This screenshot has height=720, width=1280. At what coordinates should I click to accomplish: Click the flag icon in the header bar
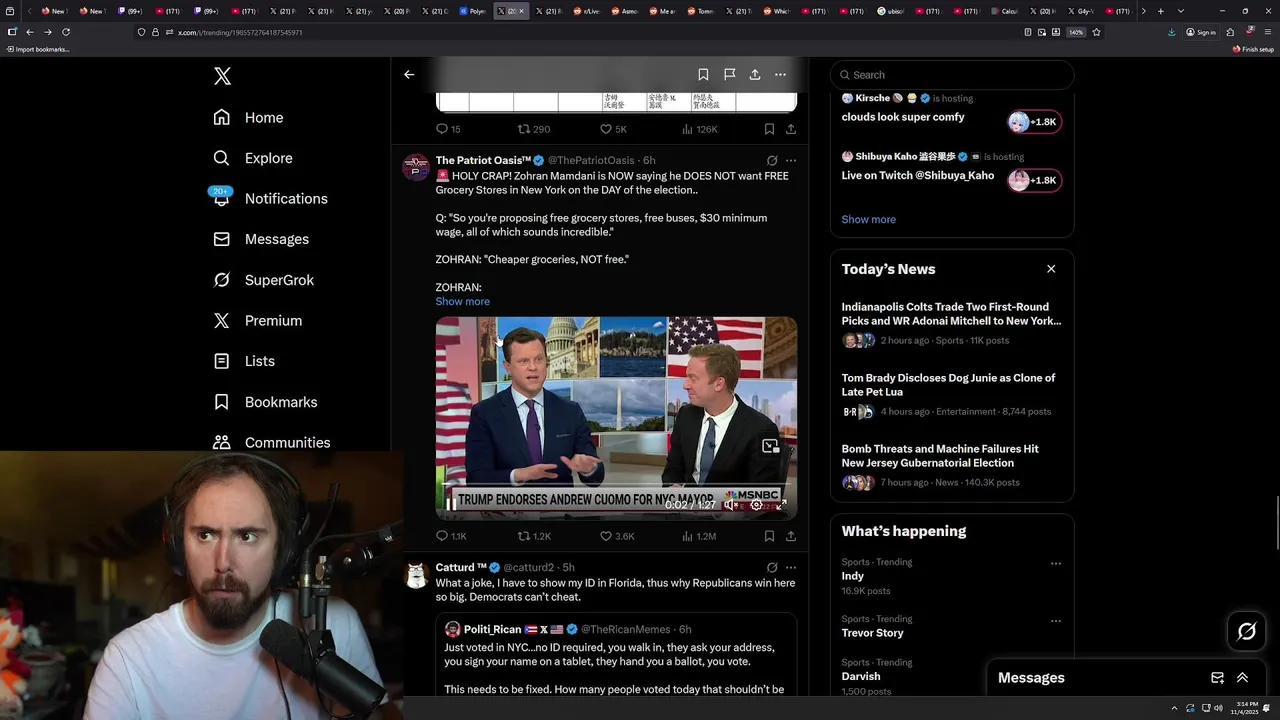point(729,74)
